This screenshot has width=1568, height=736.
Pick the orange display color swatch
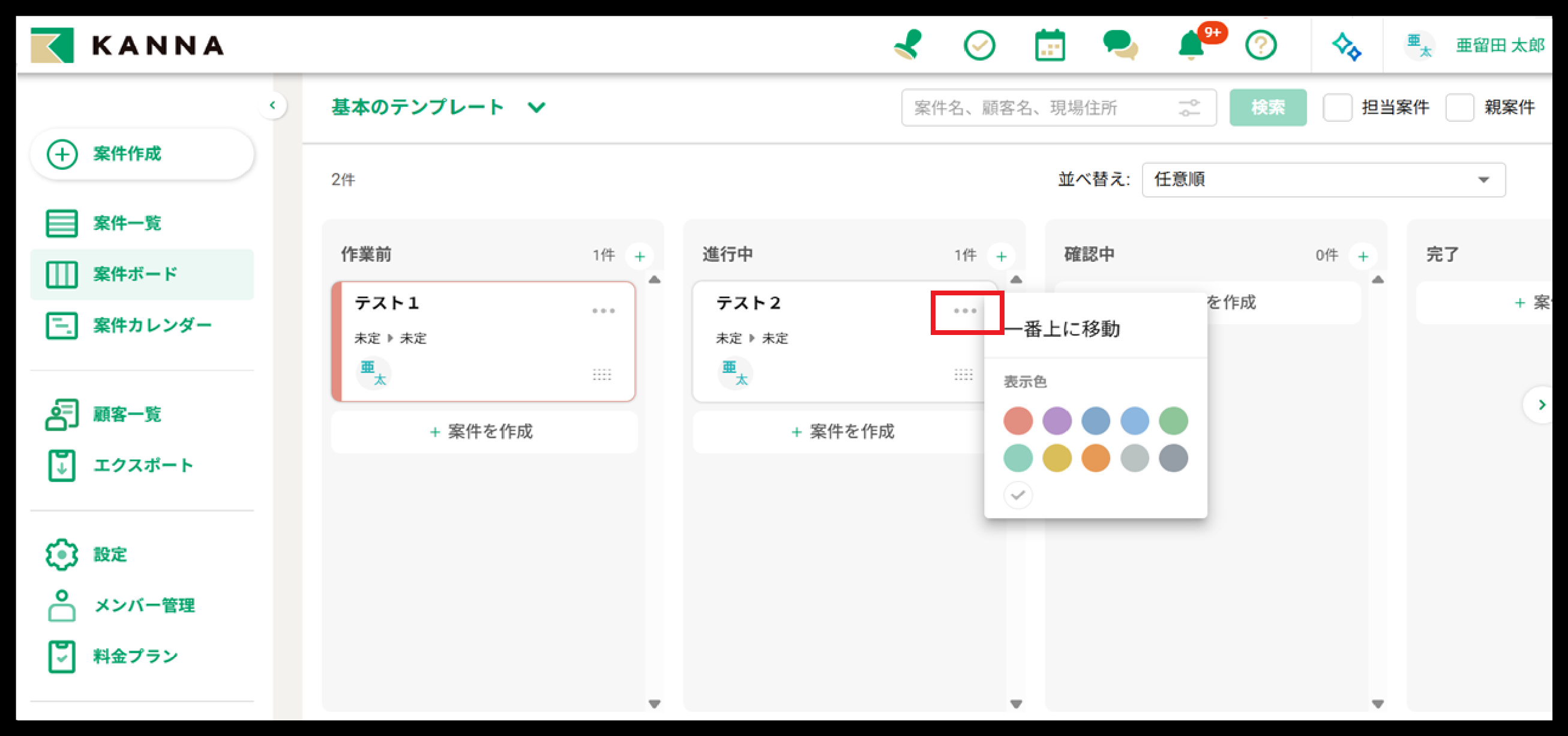(x=1095, y=459)
